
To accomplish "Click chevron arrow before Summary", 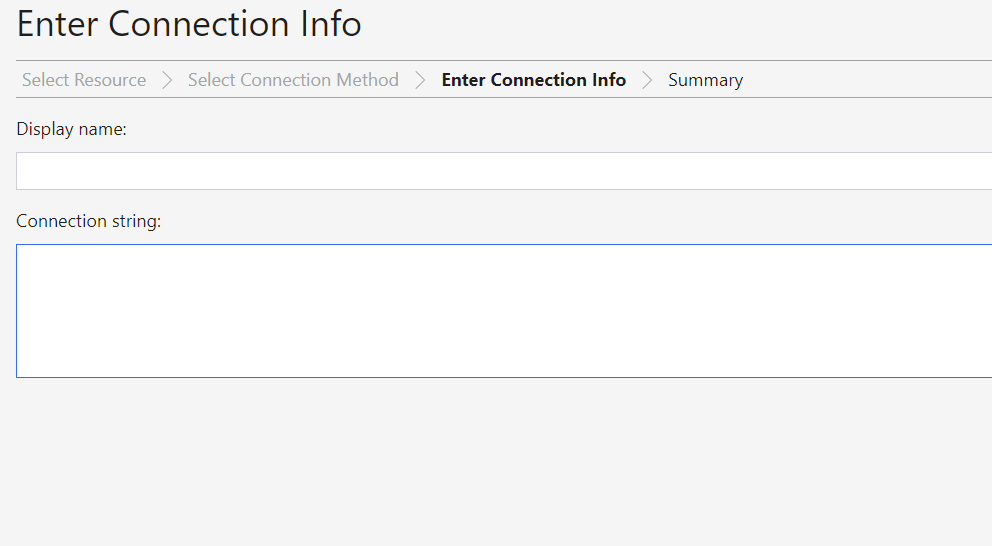I will point(647,80).
